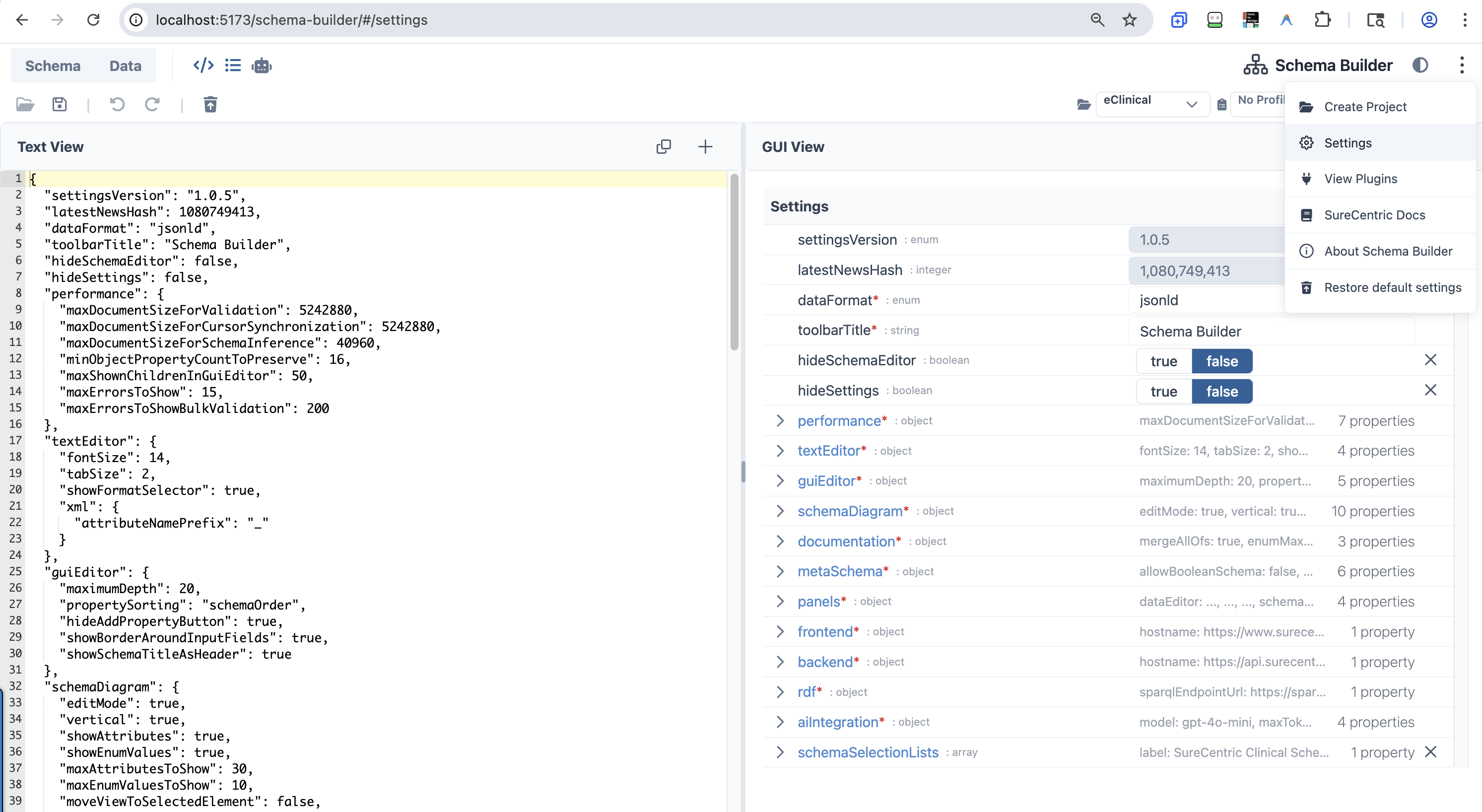The image size is (1482, 812).
Task: Click the project folder icon beside eClinical
Action: click(1084, 104)
